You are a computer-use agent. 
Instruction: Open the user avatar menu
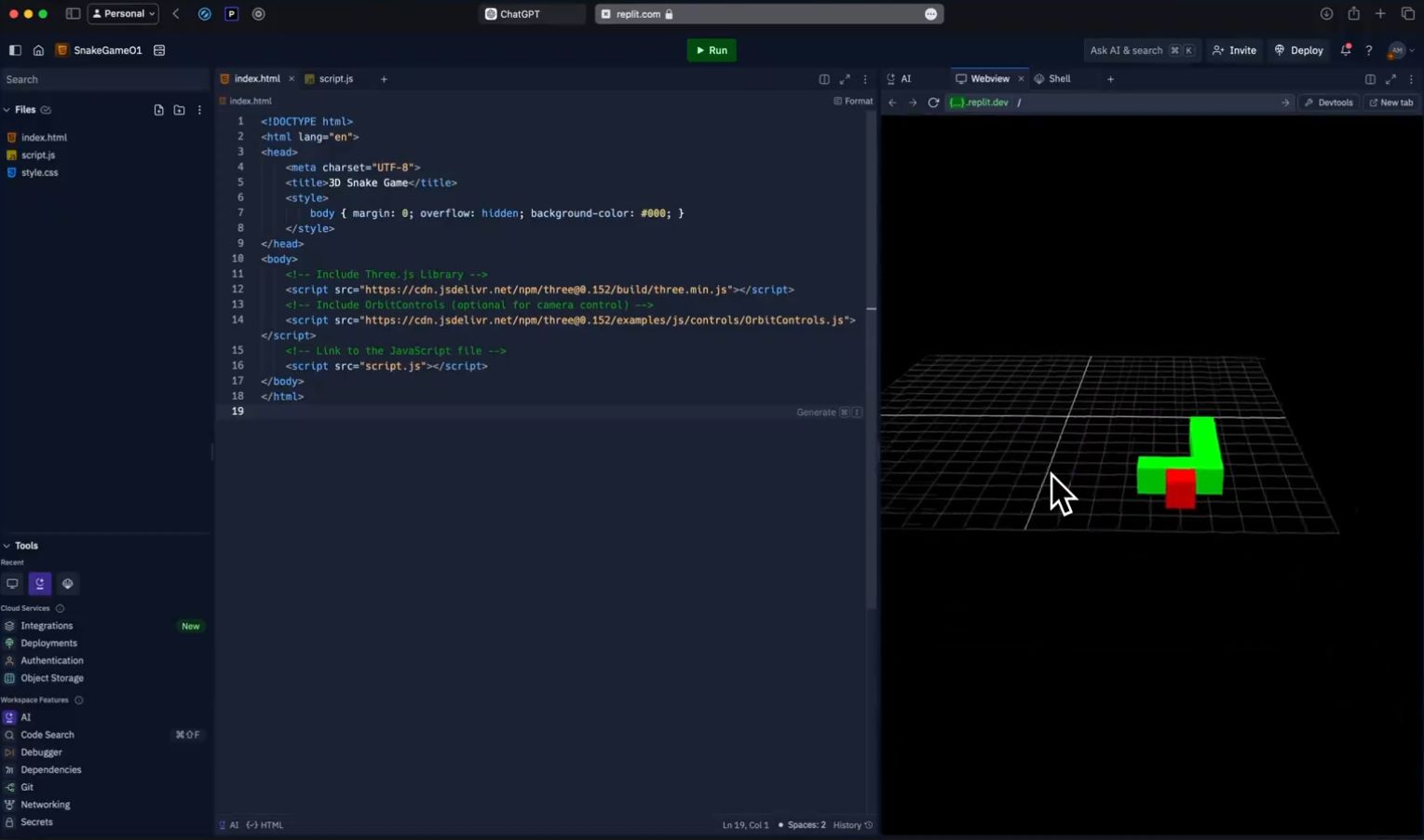pos(1400,50)
